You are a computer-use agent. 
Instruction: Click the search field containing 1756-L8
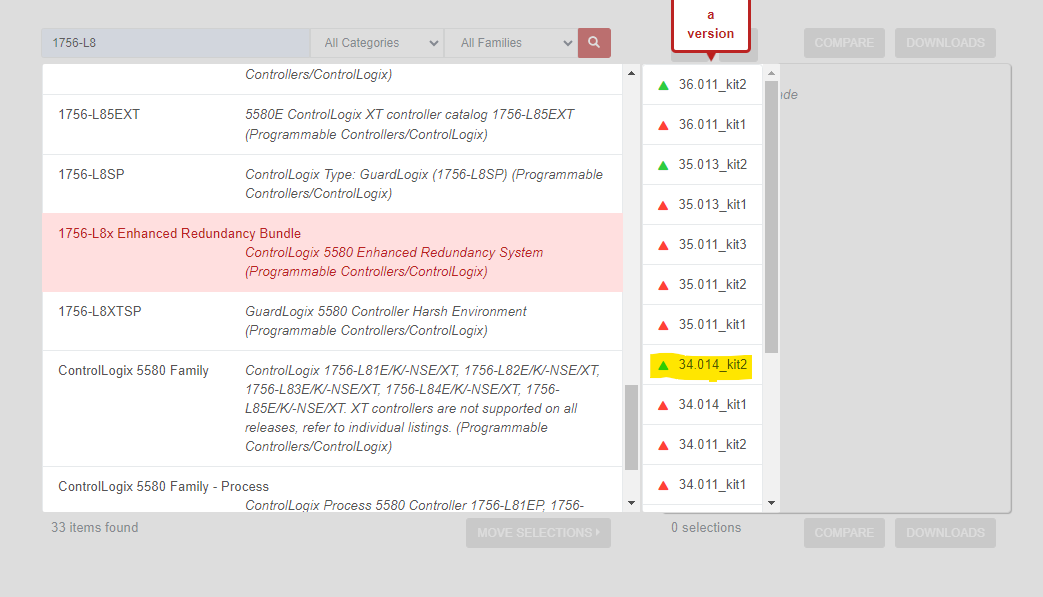pos(175,43)
